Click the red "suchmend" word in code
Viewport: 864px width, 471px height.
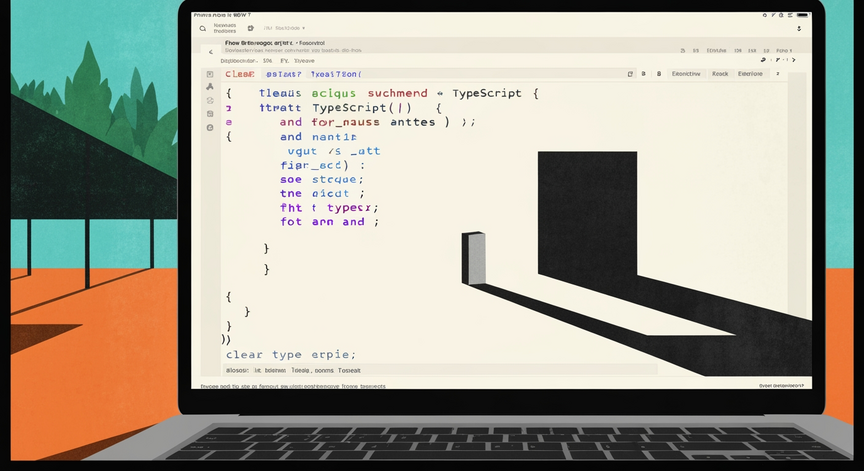397,93
